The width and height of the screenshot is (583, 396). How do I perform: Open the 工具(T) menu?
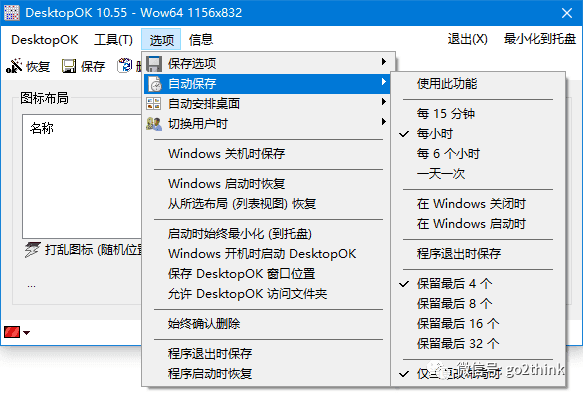[113, 39]
